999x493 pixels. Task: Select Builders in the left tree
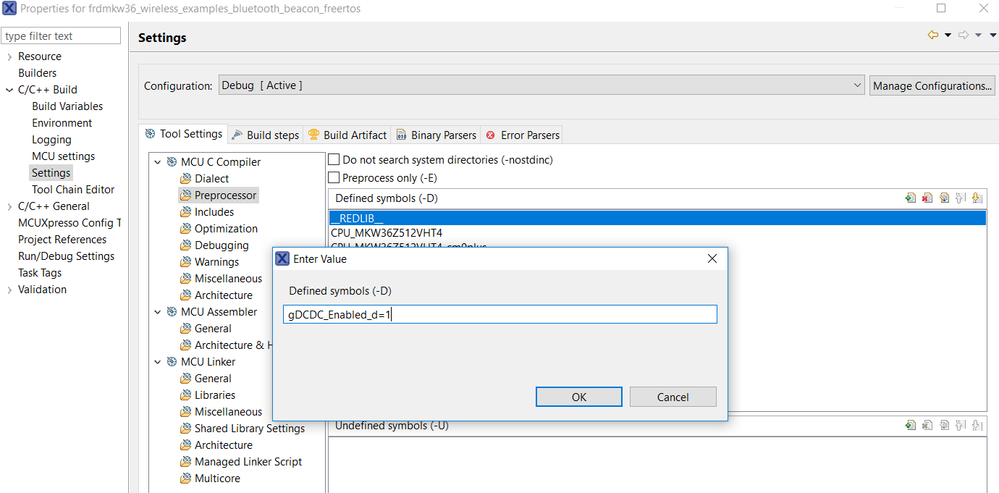pos(37,73)
